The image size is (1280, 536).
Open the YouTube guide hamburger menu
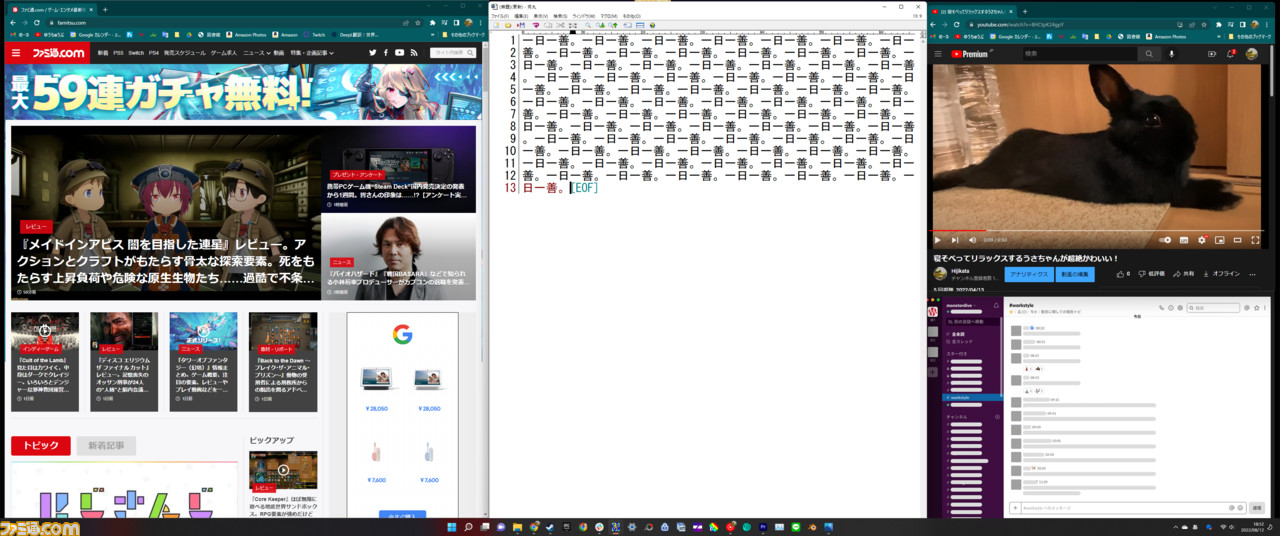(x=938, y=54)
